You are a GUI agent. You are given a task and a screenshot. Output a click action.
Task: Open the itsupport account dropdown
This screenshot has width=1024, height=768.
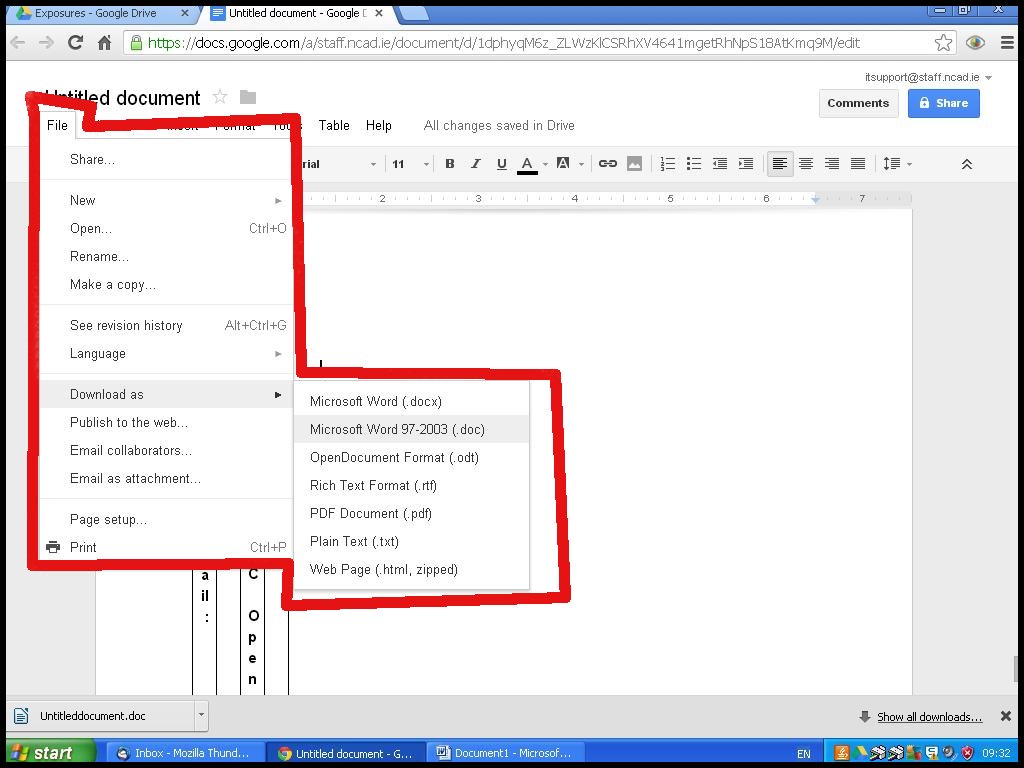pyautogui.click(x=928, y=77)
